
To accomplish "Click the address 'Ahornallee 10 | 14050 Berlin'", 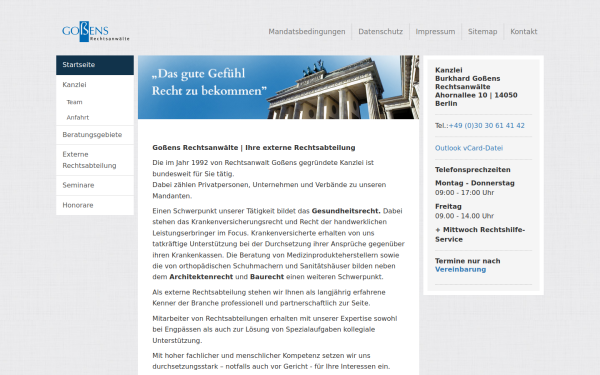I will pyautogui.click(x=476, y=99).
